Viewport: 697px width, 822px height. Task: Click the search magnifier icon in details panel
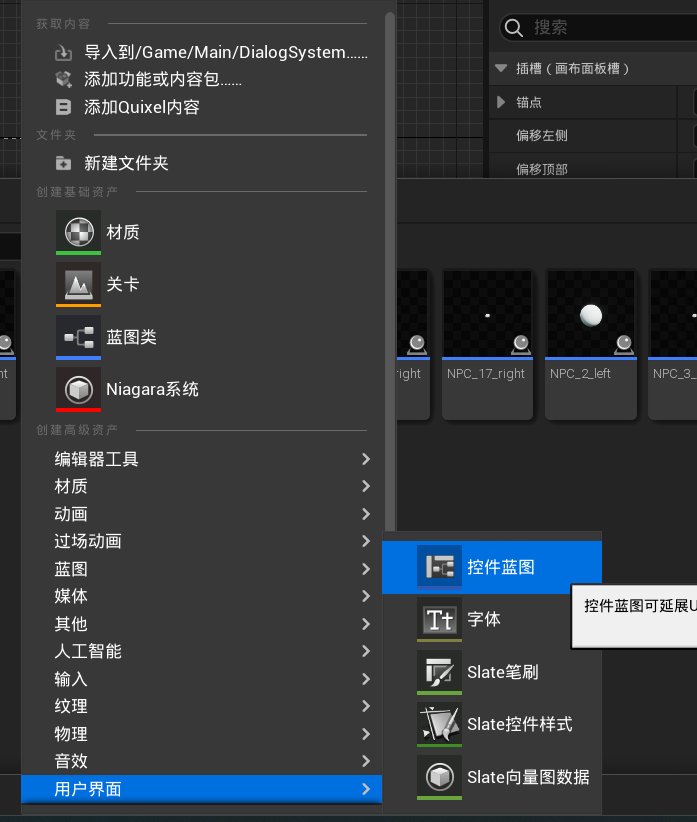(514, 28)
